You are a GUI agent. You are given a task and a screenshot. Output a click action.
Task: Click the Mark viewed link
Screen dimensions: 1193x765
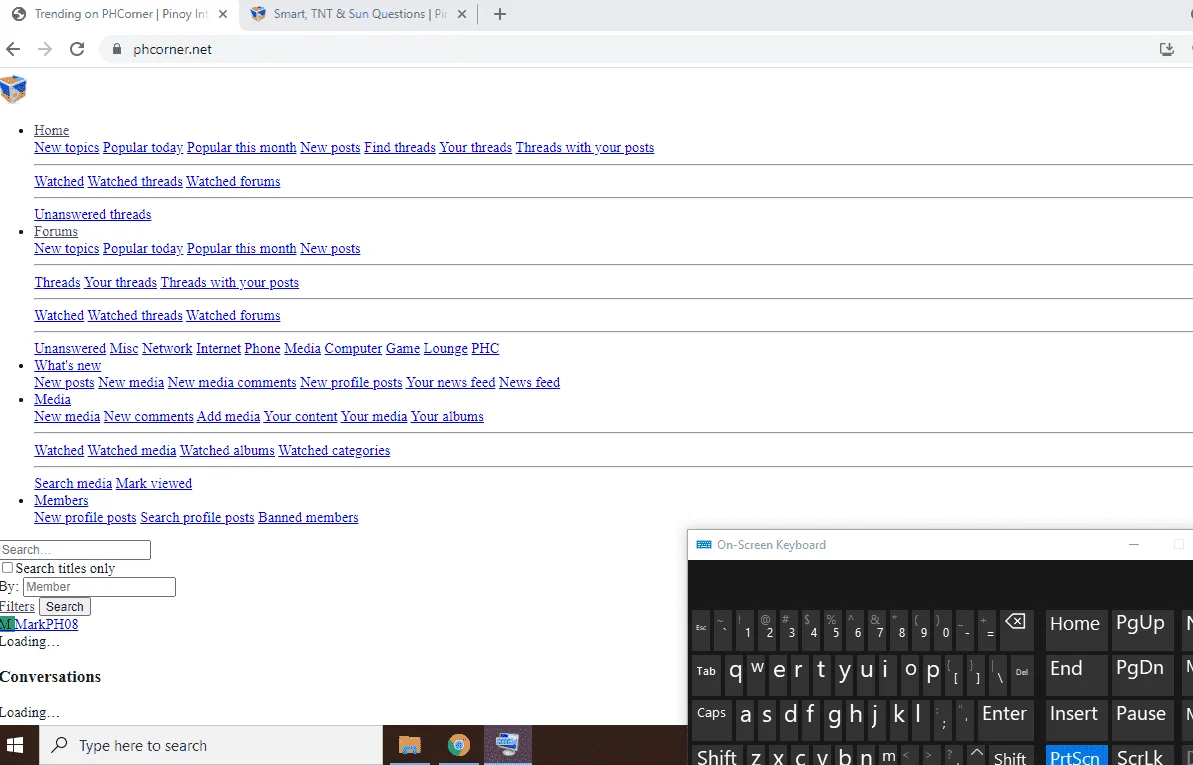(154, 483)
